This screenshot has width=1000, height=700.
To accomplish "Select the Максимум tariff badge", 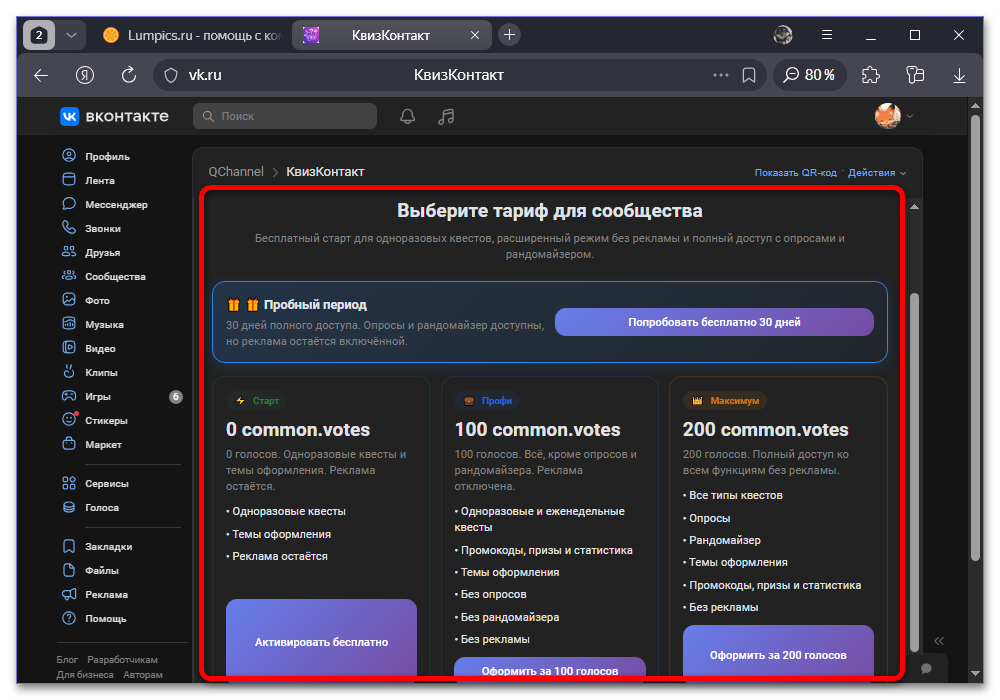I will [x=725, y=400].
